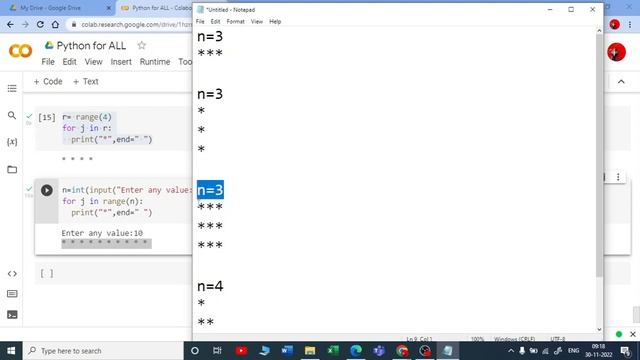Open Excel from the taskbar
The width and height of the screenshot is (640, 360).
pos(333,351)
